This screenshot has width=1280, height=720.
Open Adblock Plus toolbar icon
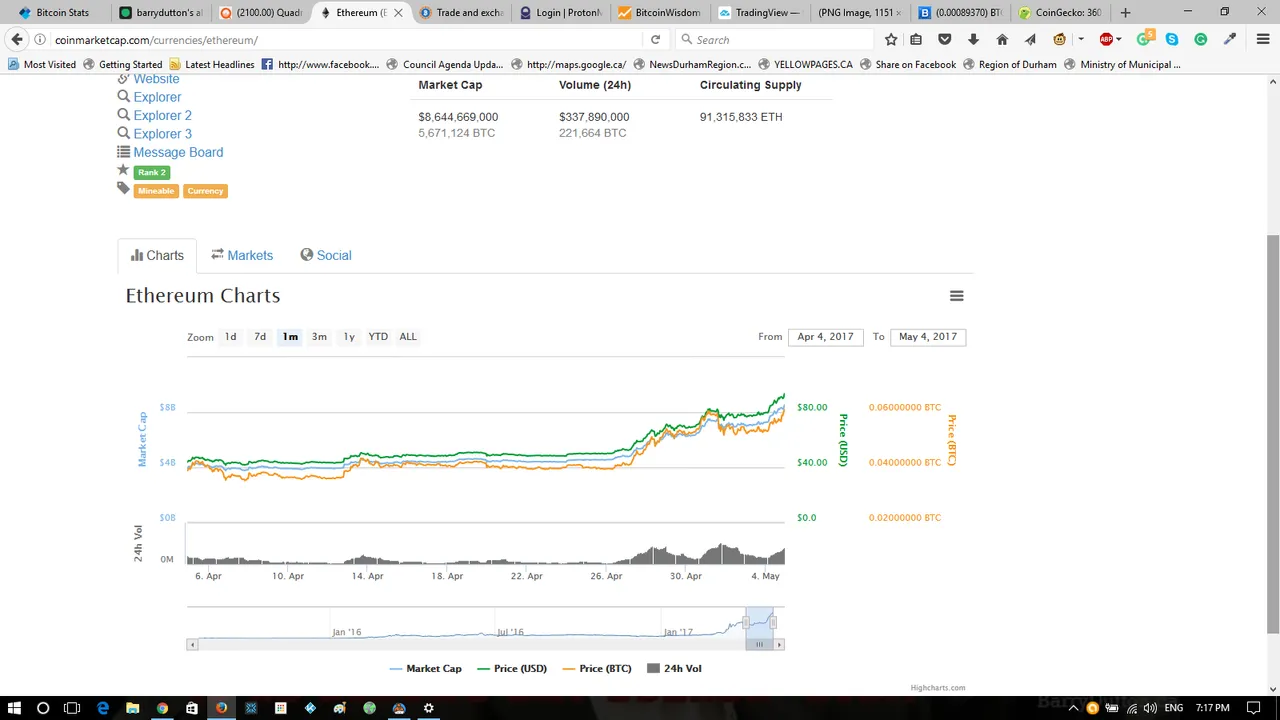[1106, 40]
